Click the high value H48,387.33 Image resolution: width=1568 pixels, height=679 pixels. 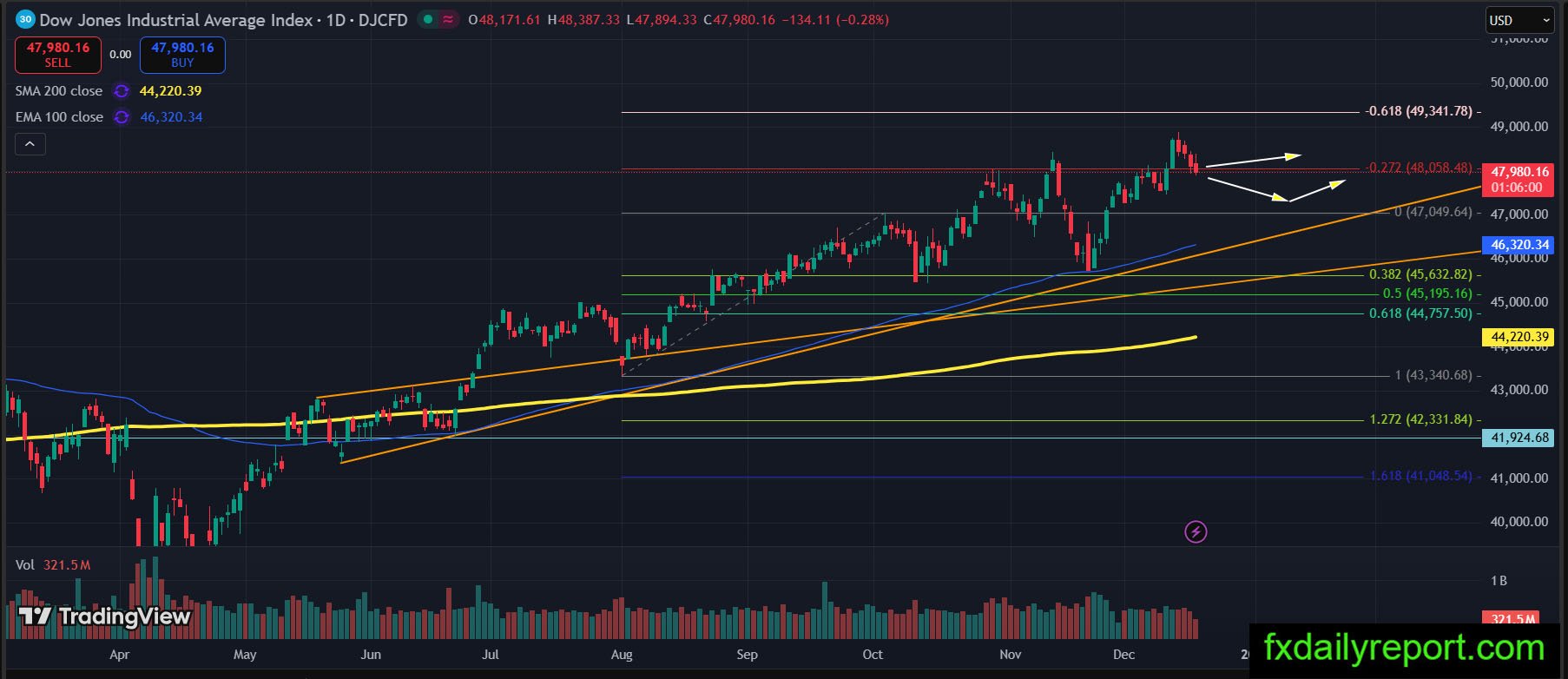[583, 20]
